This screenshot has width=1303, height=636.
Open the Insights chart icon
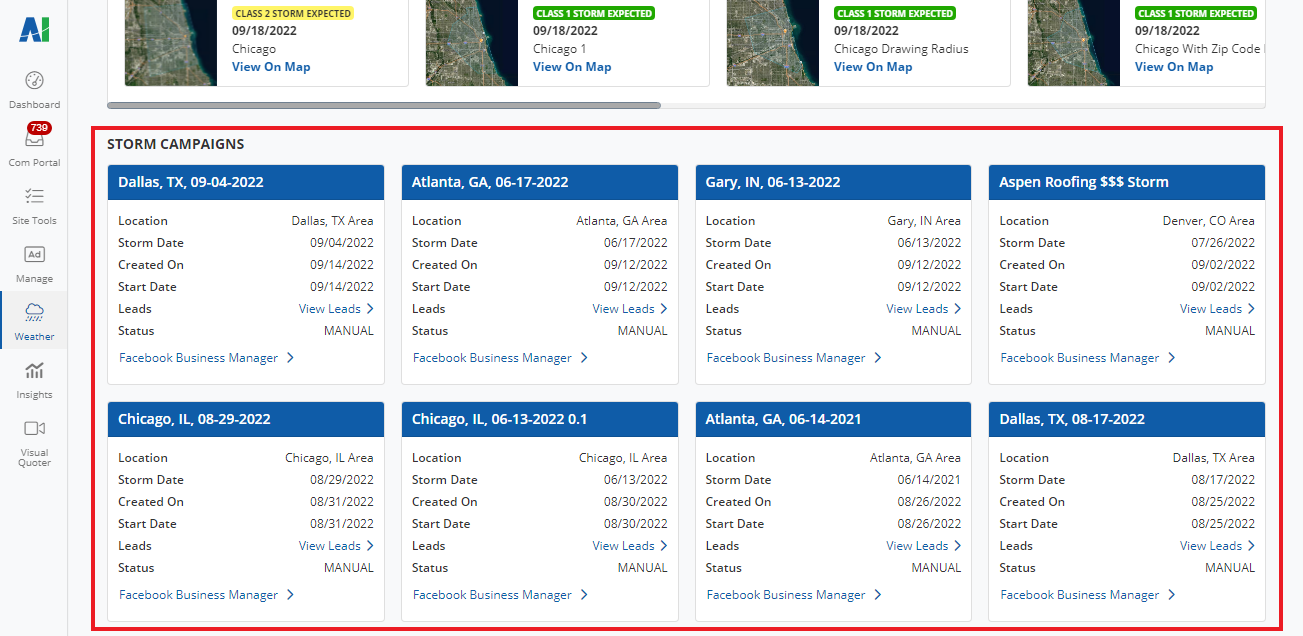click(34, 370)
